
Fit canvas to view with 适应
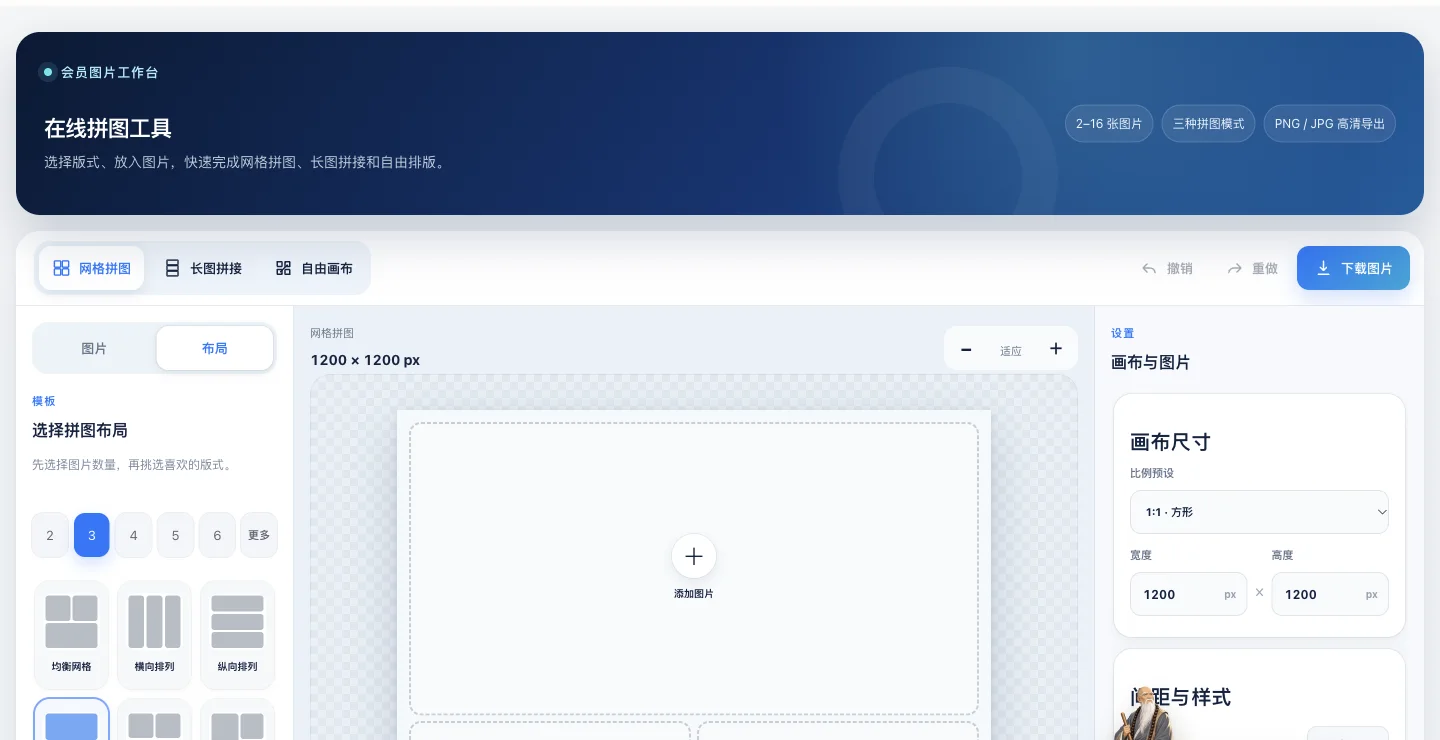[x=1011, y=350]
